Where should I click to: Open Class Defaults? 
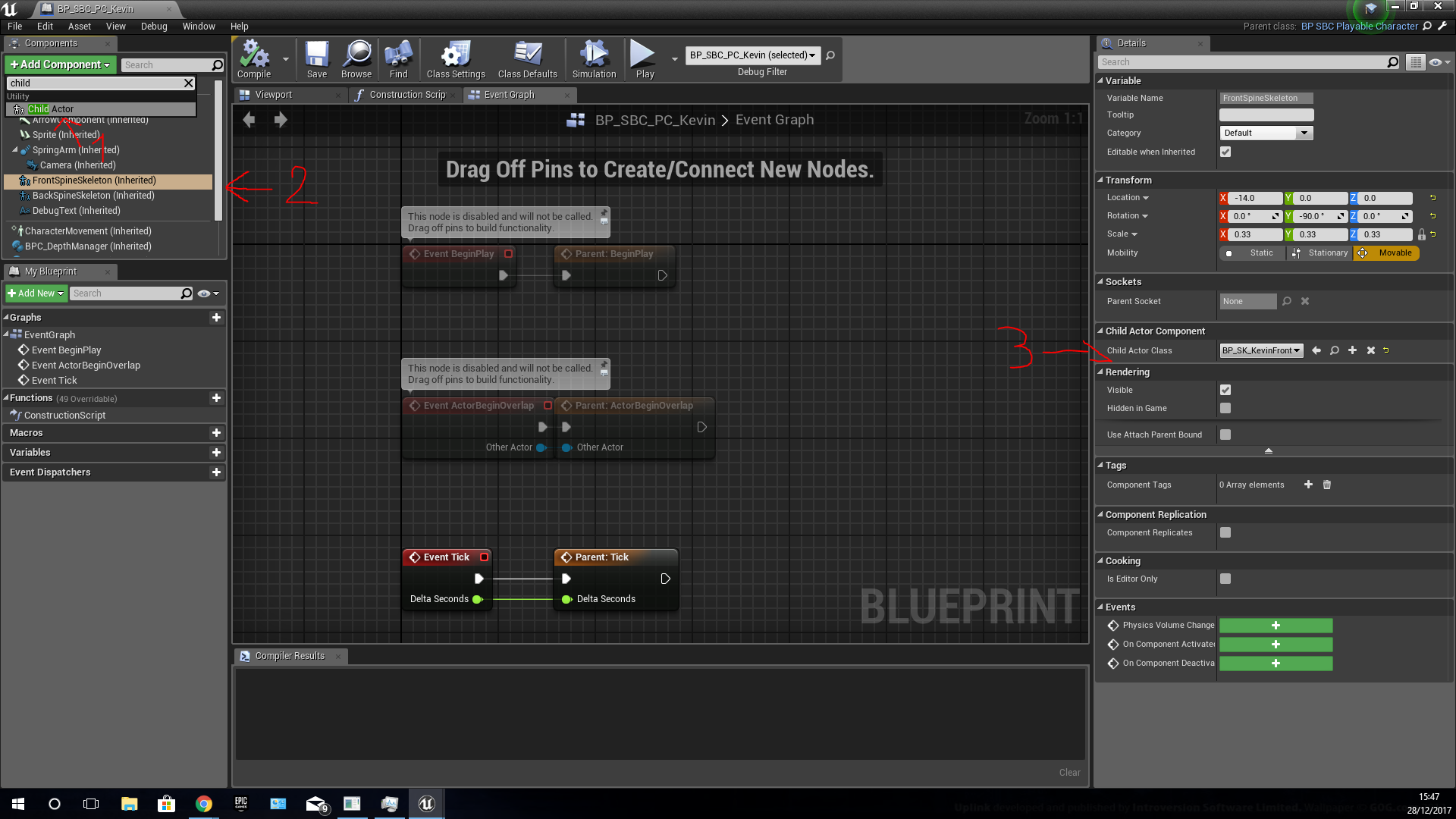point(528,59)
